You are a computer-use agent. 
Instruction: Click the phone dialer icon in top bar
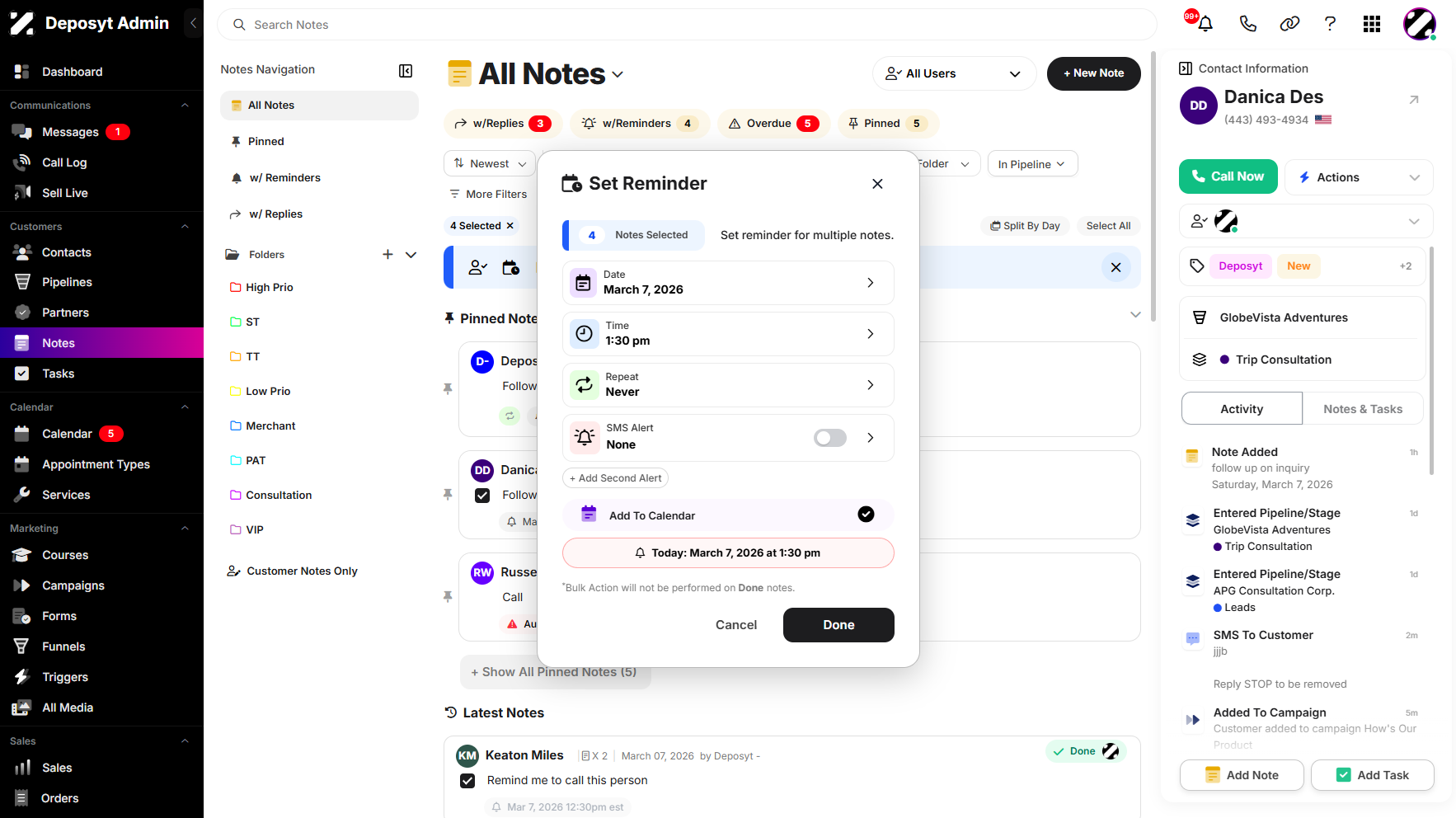[1247, 24]
